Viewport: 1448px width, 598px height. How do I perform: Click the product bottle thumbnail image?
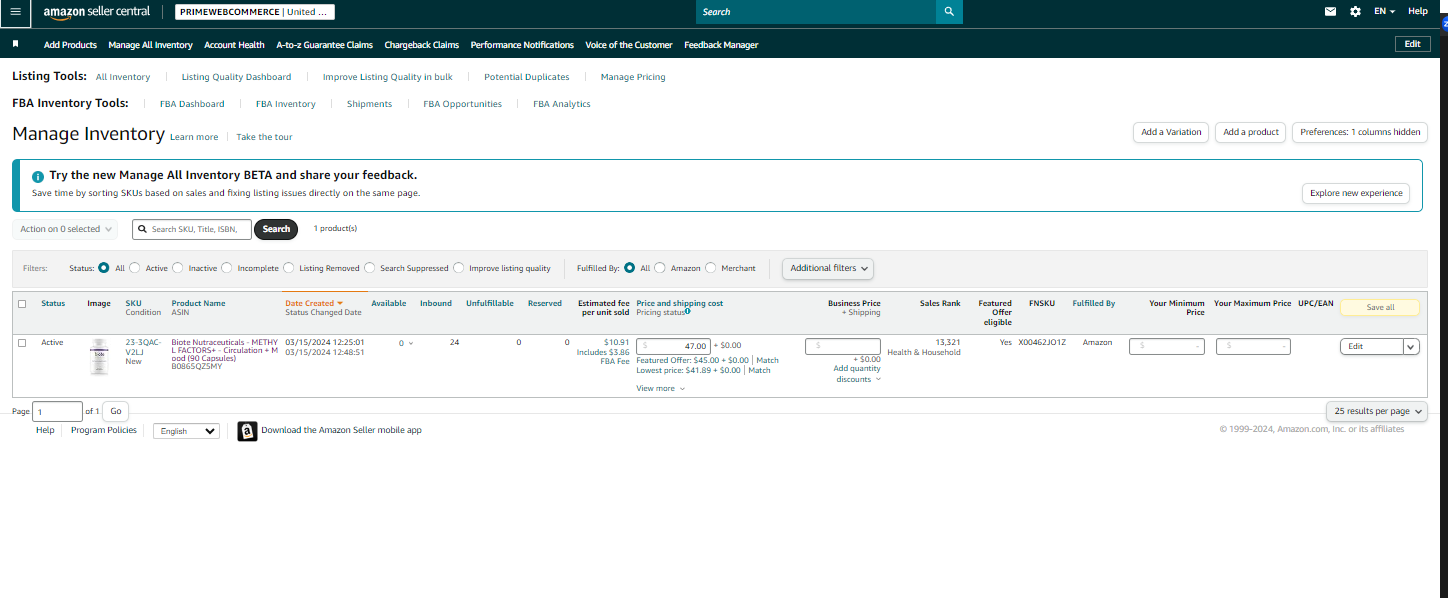tap(99, 357)
